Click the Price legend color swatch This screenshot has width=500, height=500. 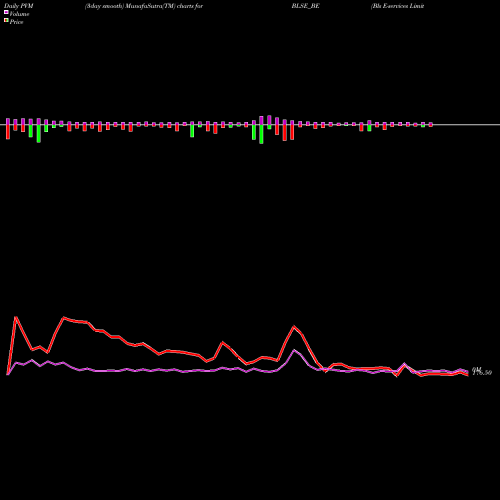[6, 21]
